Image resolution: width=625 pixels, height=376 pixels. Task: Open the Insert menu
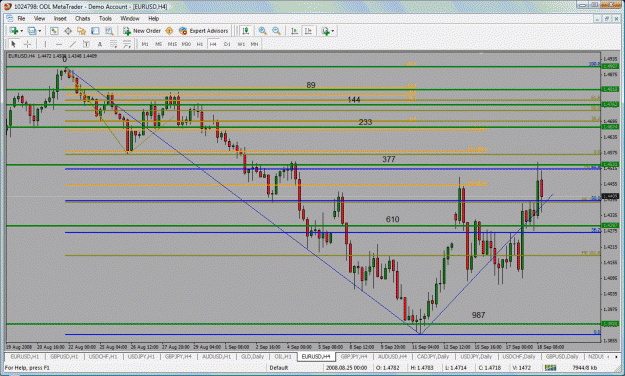pyautogui.click(x=60, y=18)
